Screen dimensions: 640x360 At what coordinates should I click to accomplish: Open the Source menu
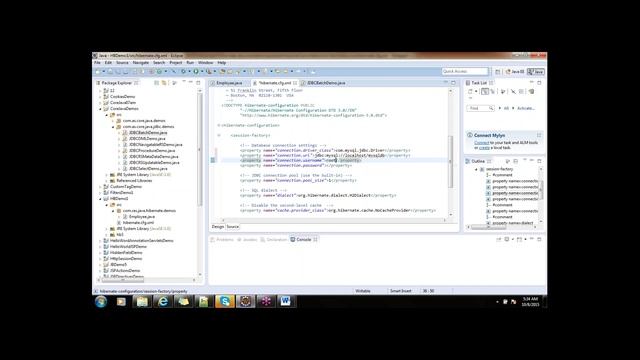pyautogui.click(x=122, y=63)
